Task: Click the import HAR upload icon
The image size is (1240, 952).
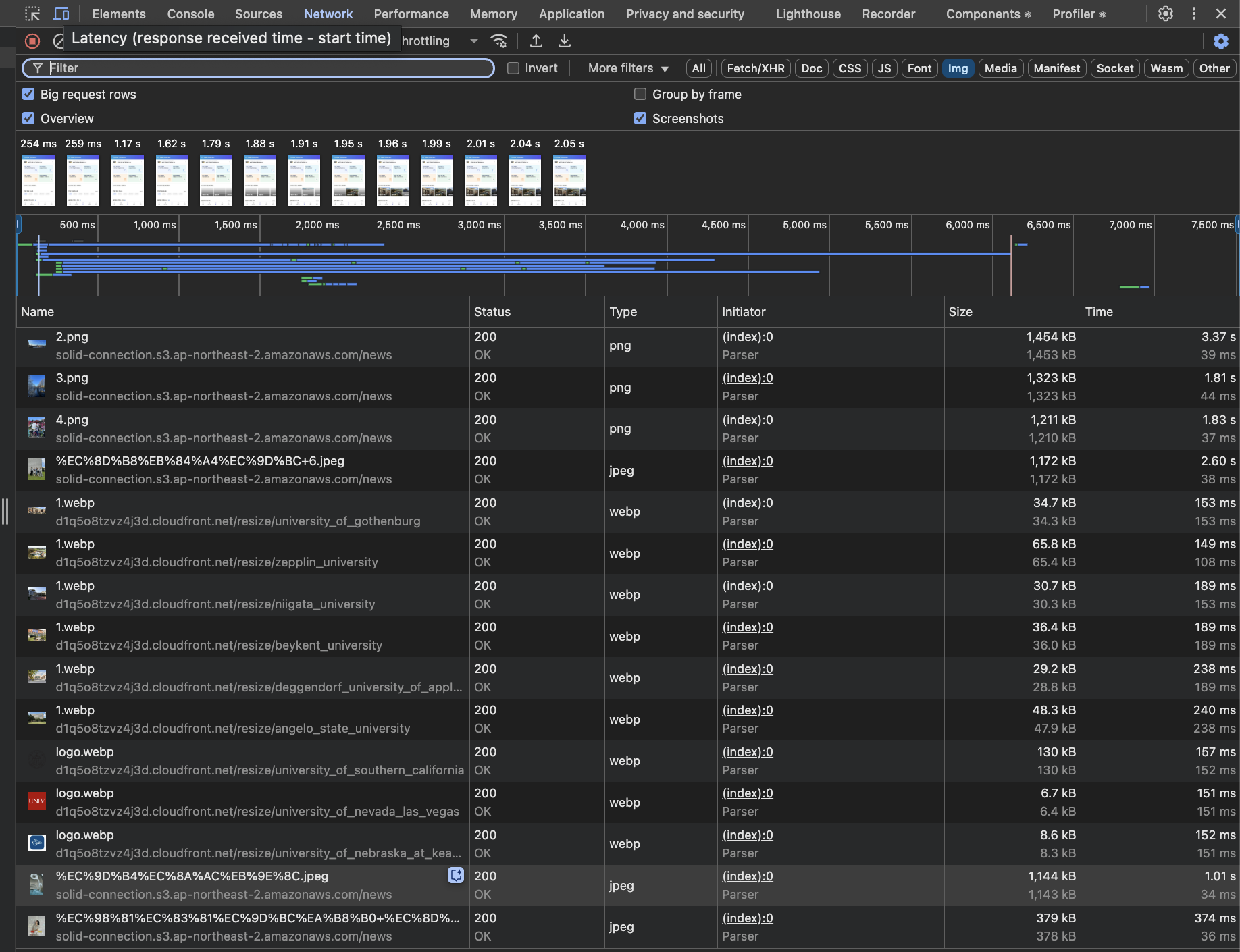Action: pos(536,41)
